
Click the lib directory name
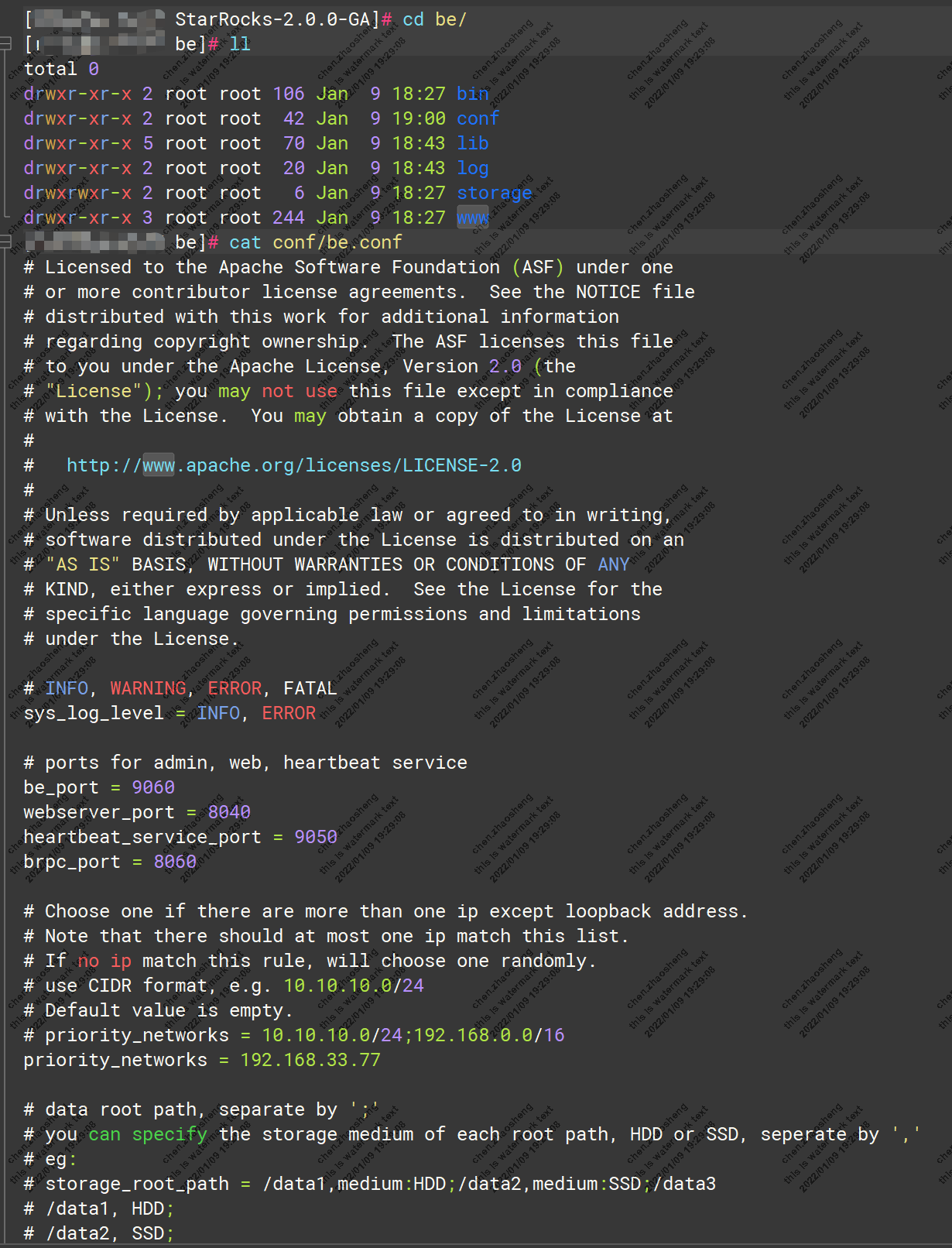click(x=472, y=143)
